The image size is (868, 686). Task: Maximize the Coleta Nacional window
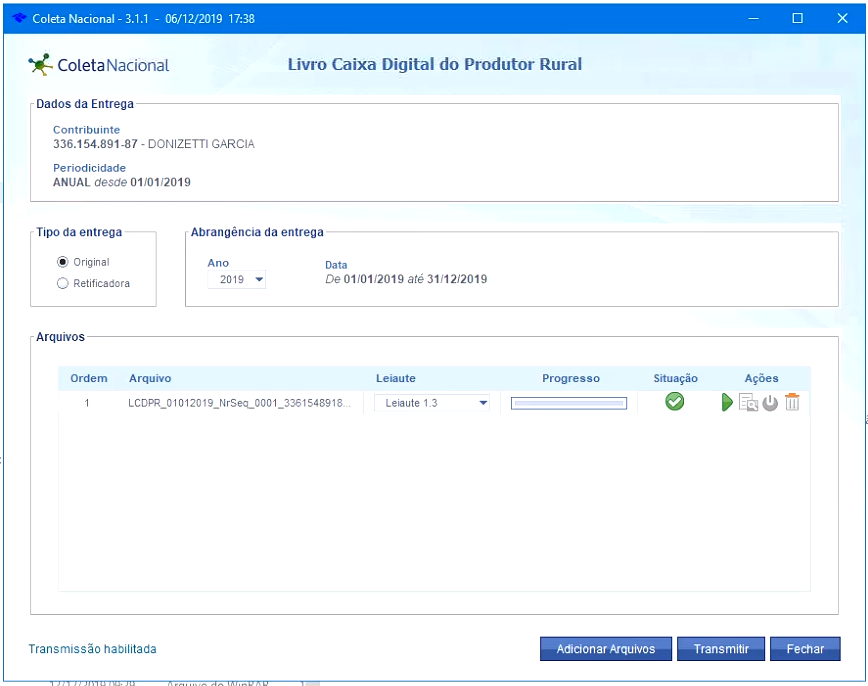[x=798, y=18]
